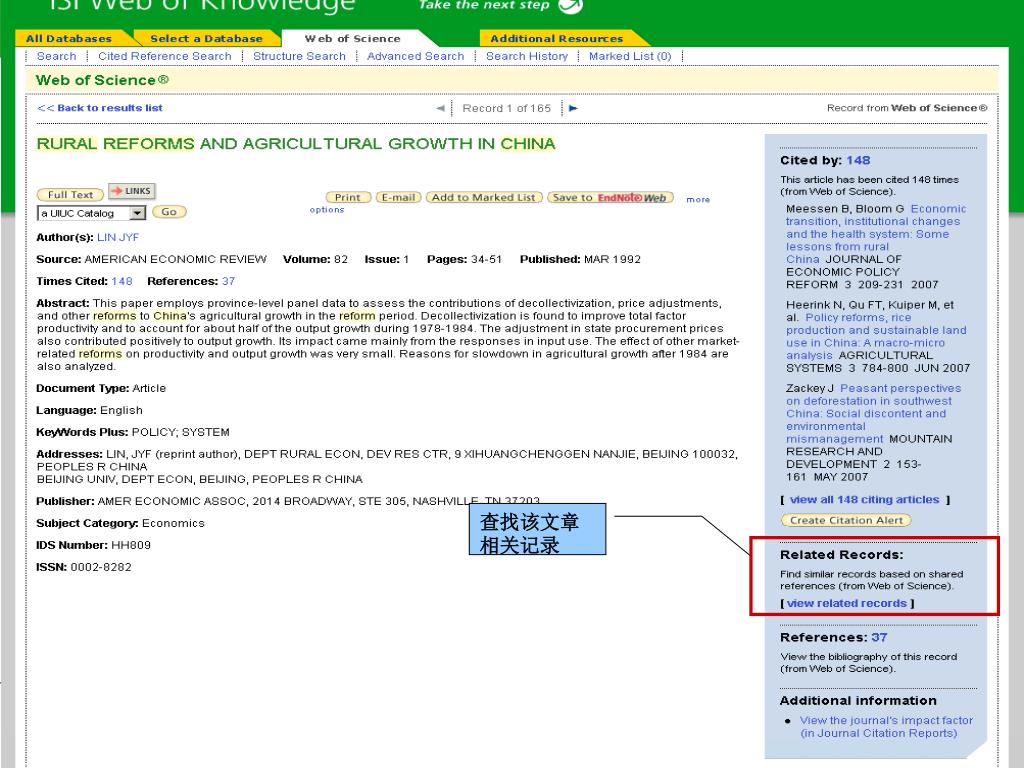
Task: Click IDS Number HH809 text
Action: pyautogui.click(x=93, y=545)
